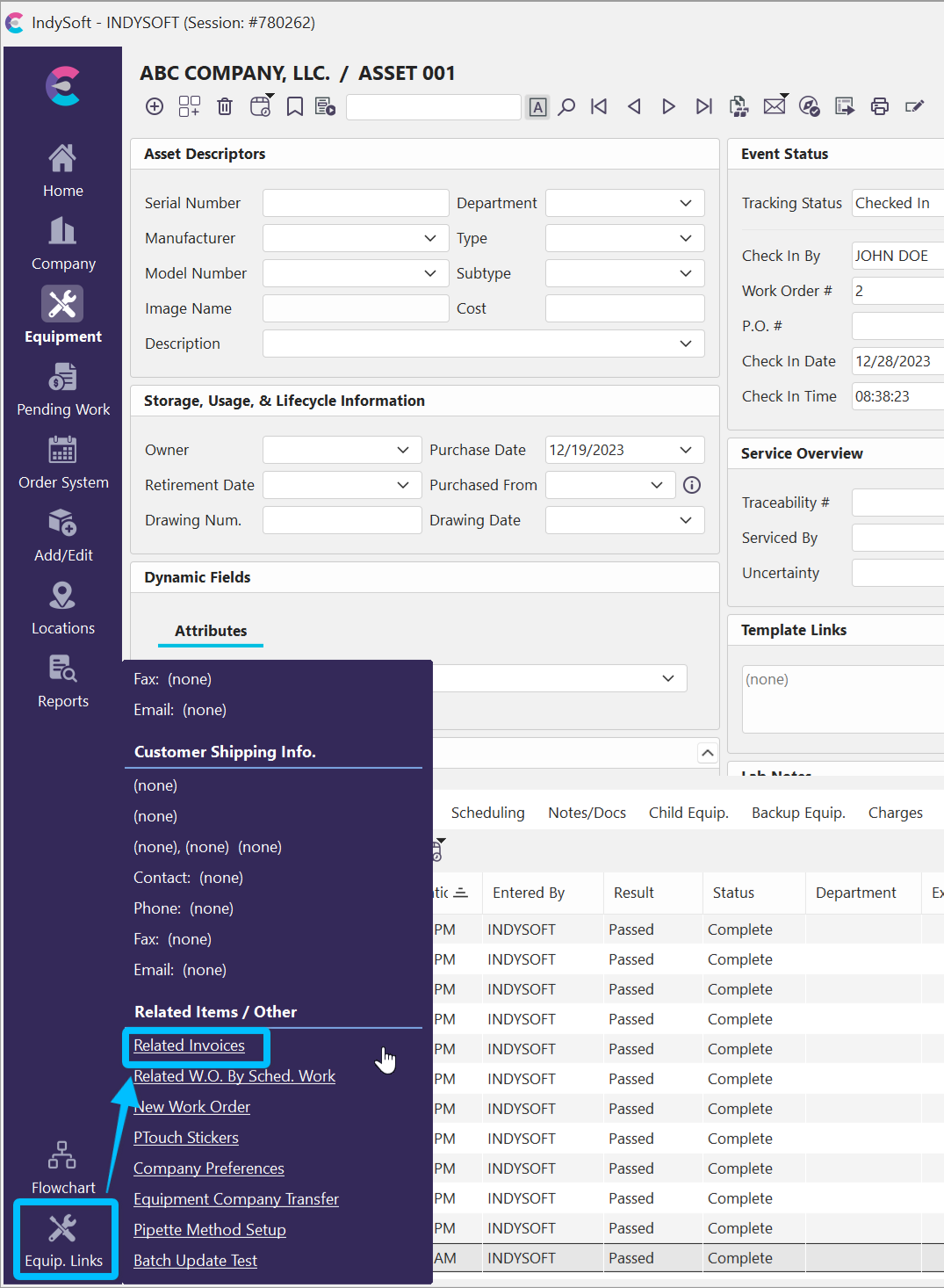Click the printer icon
The image size is (944, 1288).
click(x=879, y=106)
